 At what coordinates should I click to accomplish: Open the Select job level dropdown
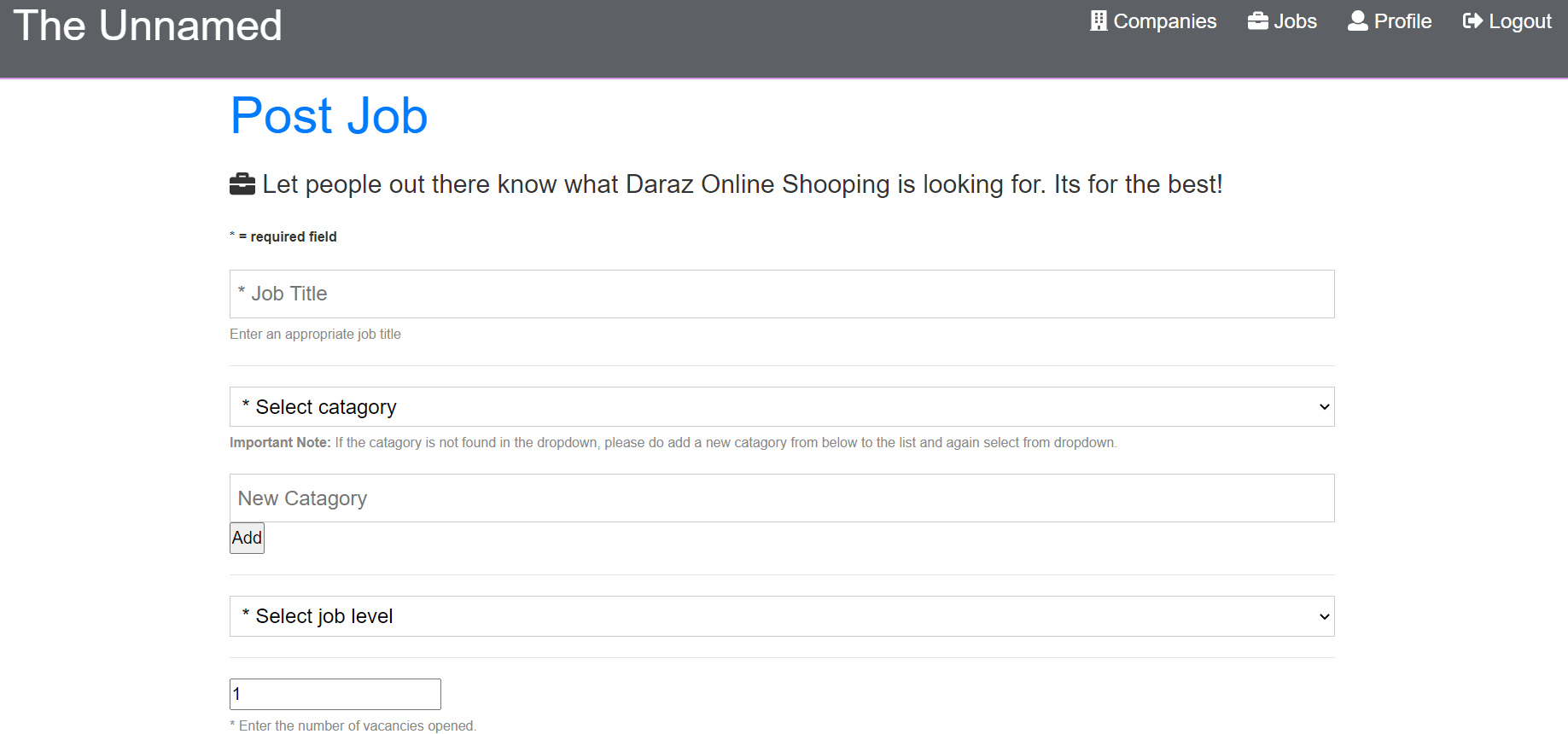(x=782, y=615)
